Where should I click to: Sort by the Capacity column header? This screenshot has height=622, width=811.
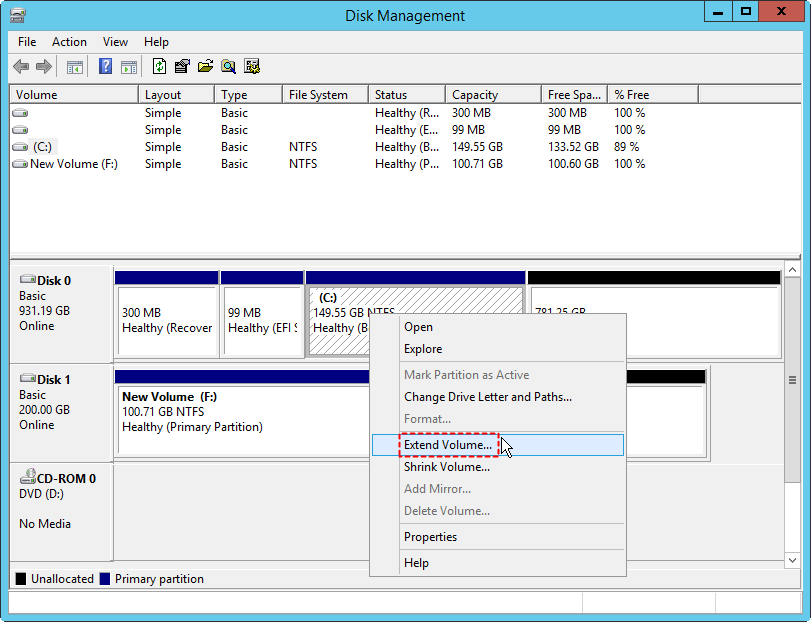pyautogui.click(x=475, y=95)
